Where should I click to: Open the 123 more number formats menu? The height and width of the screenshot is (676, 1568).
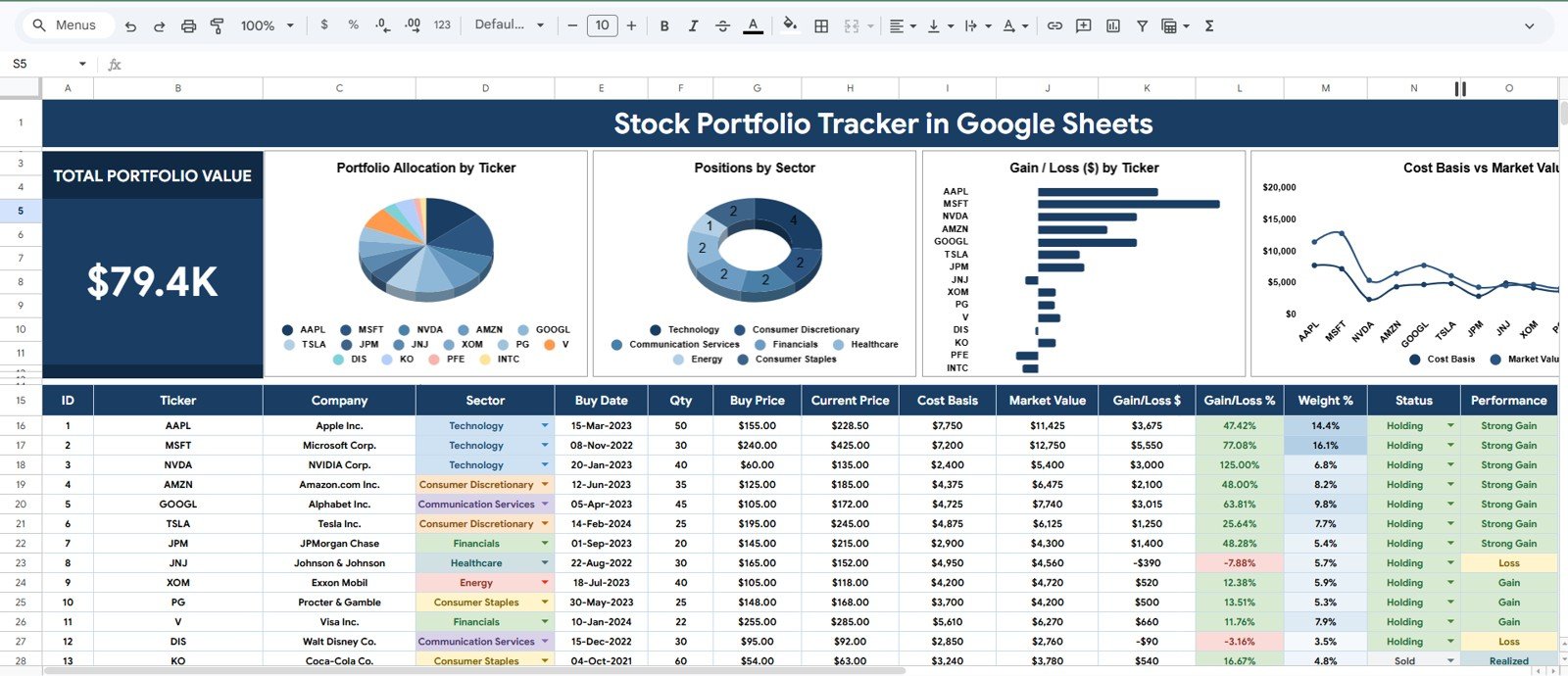click(x=442, y=25)
